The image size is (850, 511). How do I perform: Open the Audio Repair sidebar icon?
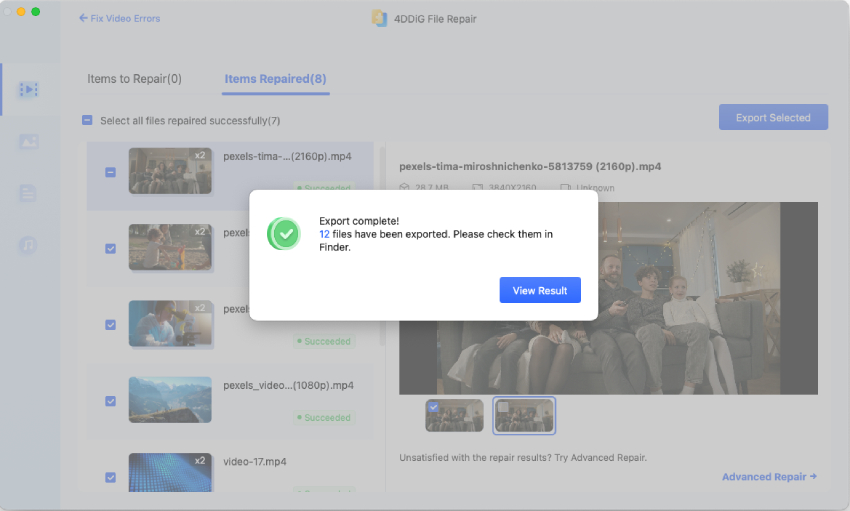(28, 245)
